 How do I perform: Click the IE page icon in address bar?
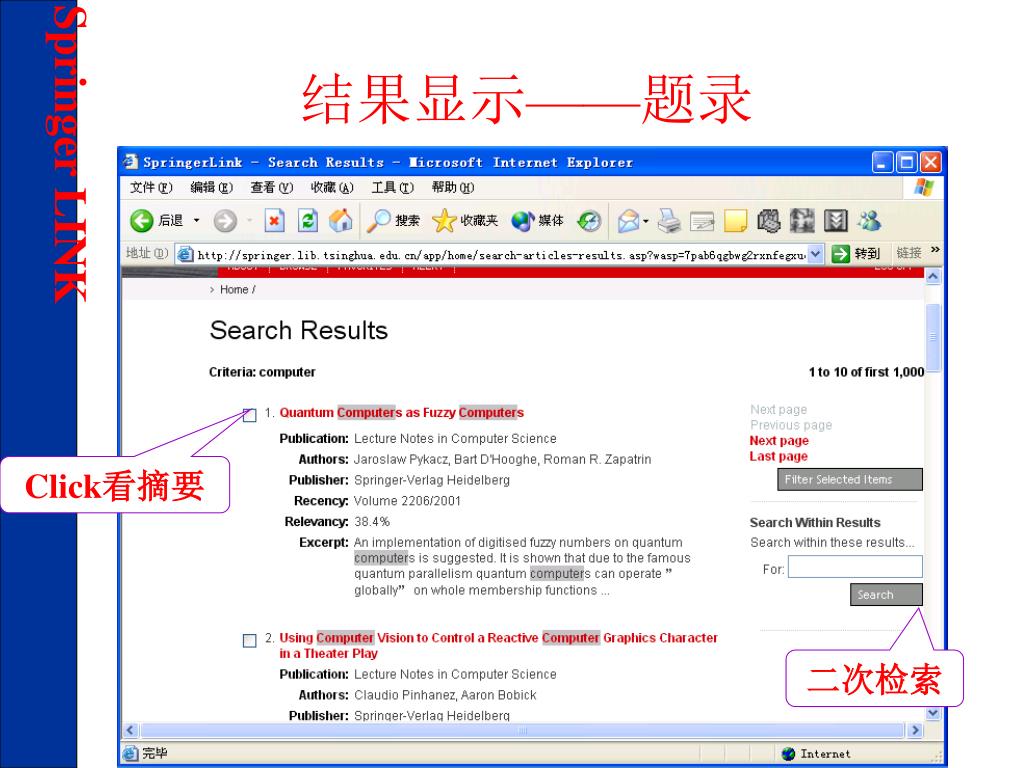point(185,254)
